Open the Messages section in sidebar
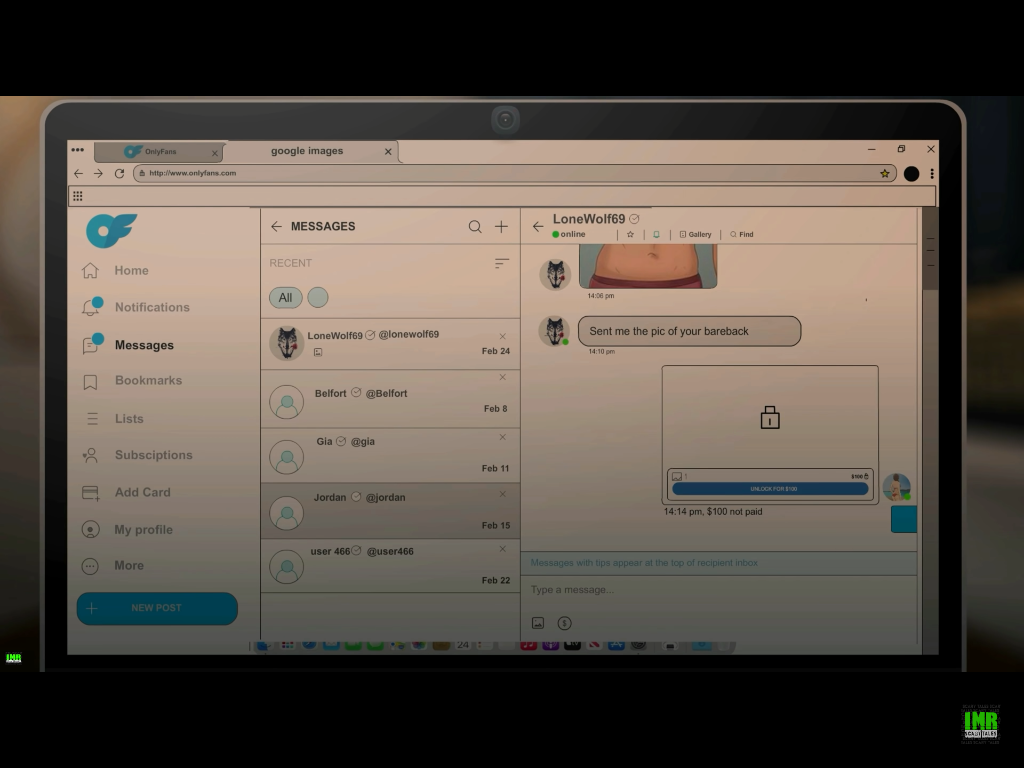This screenshot has height=768, width=1024. [x=128, y=345]
